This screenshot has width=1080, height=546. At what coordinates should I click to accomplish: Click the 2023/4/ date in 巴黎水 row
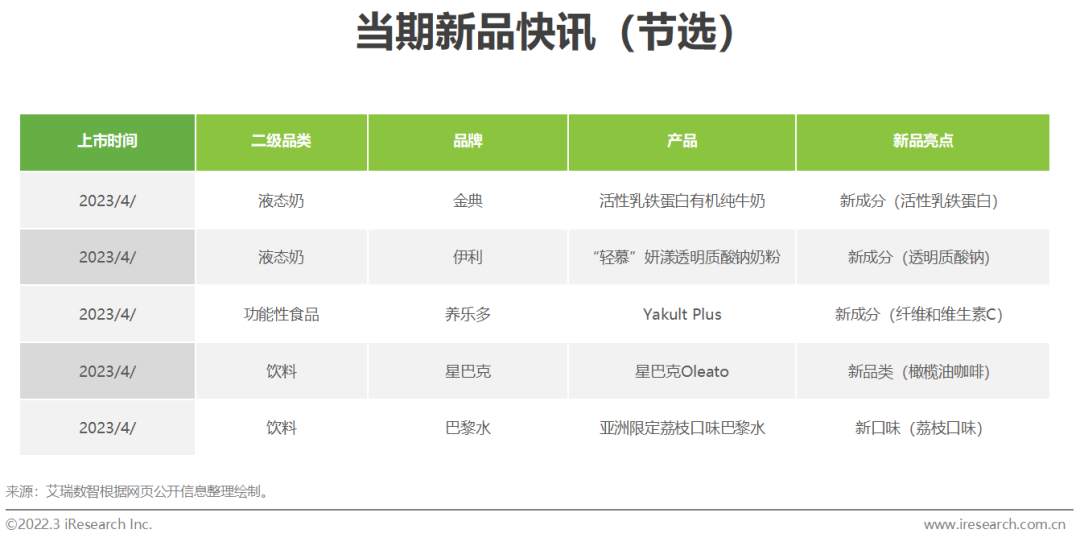pyautogui.click(x=107, y=428)
